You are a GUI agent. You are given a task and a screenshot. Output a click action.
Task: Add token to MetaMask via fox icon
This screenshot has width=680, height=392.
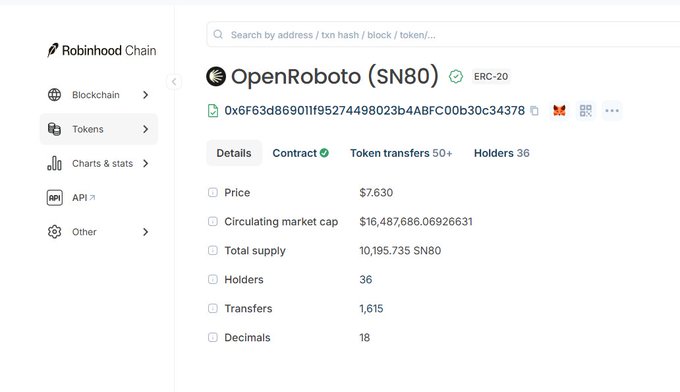[x=559, y=111]
